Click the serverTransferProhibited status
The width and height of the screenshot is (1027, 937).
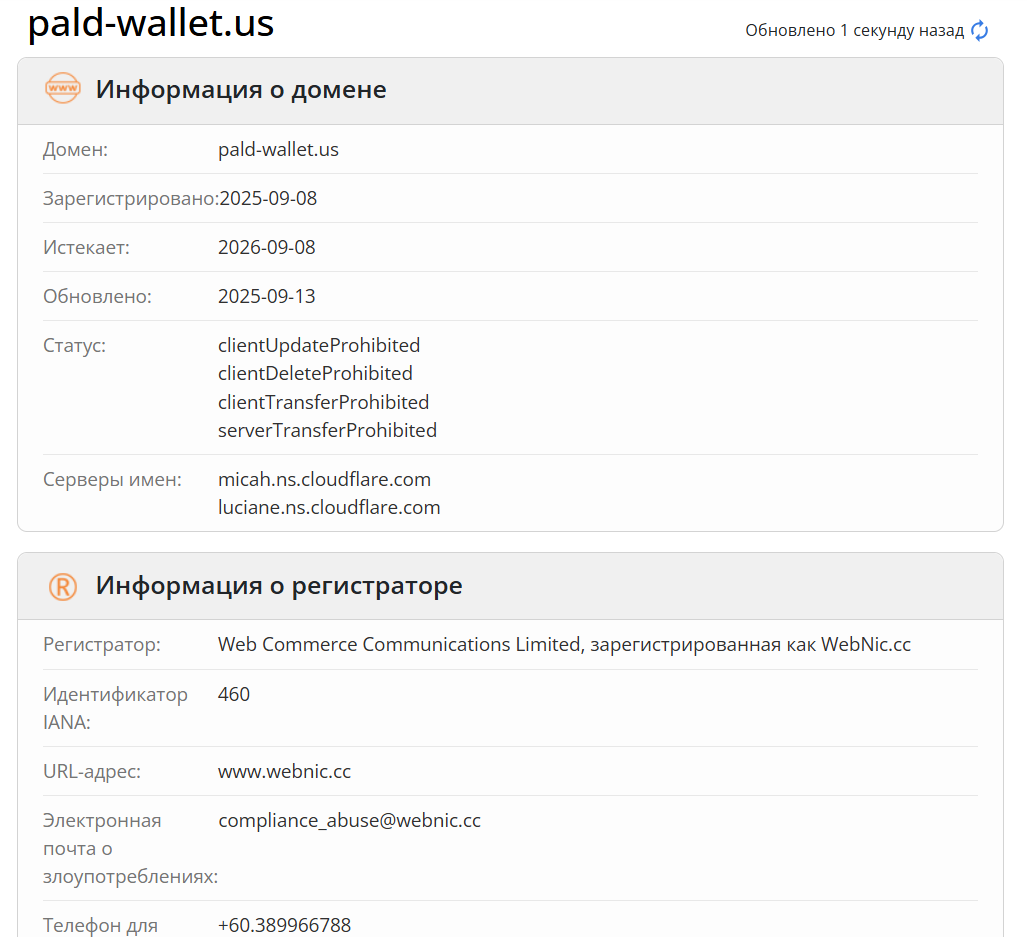point(327,430)
